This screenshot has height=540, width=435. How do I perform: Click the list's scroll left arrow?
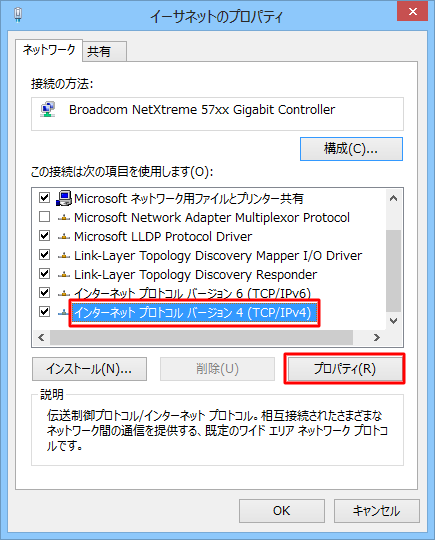[x=41, y=338]
